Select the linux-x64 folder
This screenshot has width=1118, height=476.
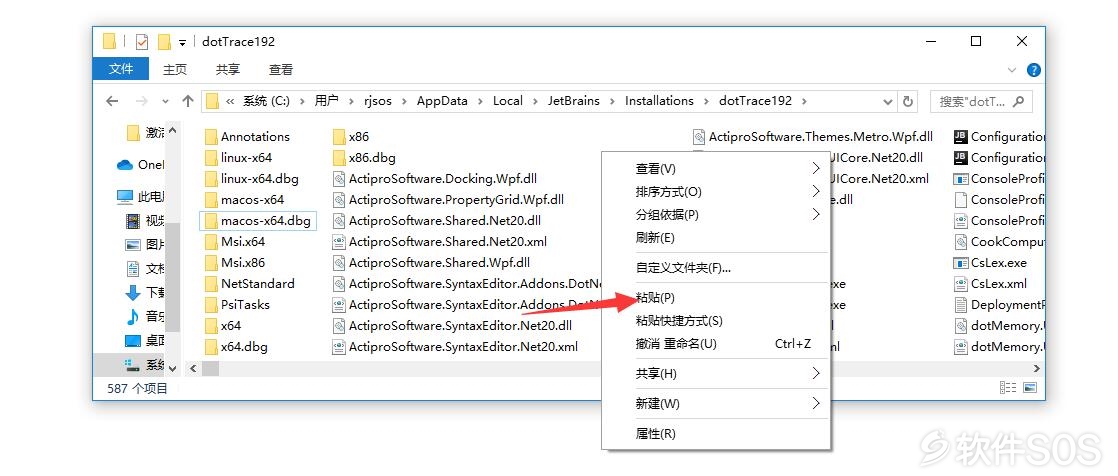coord(238,157)
